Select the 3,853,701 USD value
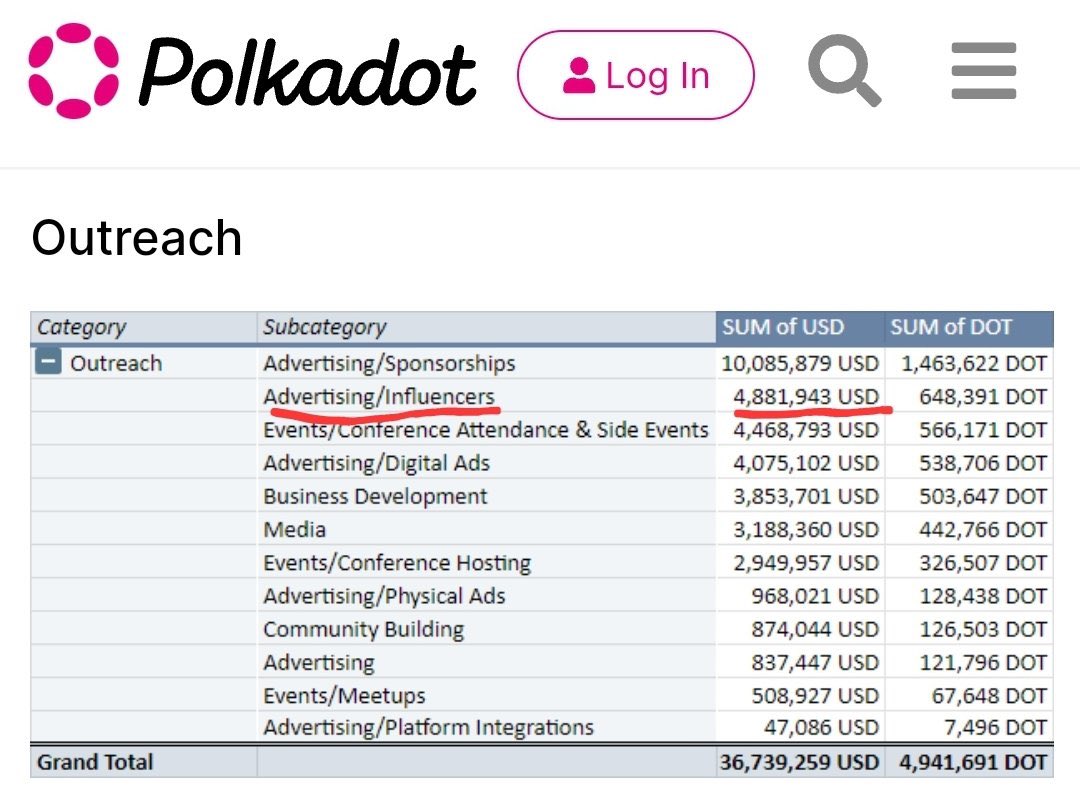 coord(806,496)
